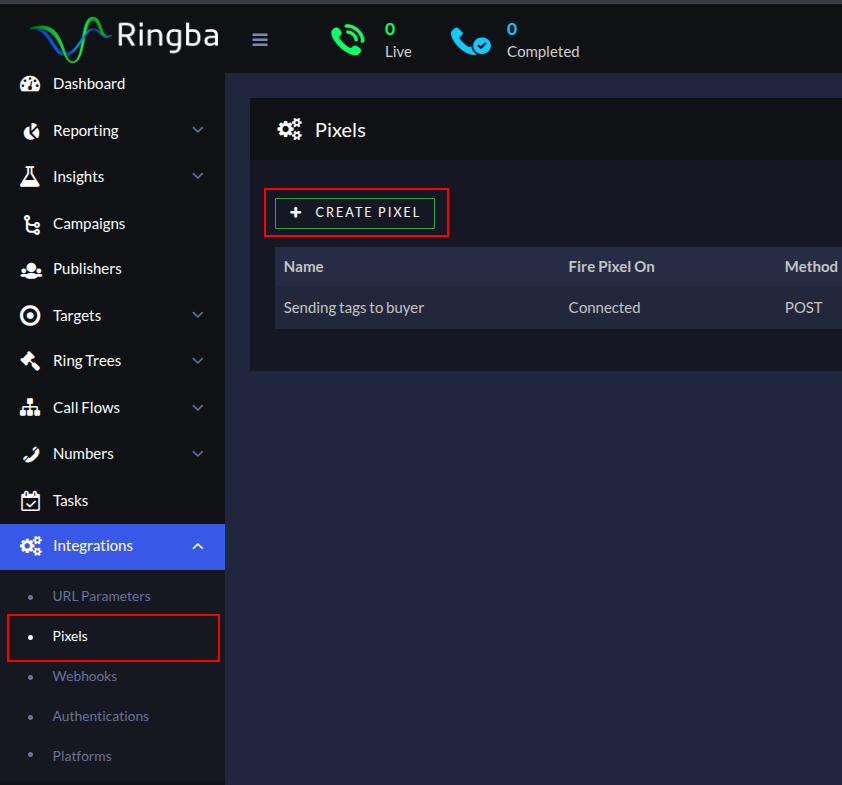
Task: Click the Reporting pie chart icon
Action: click(x=31, y=131)
